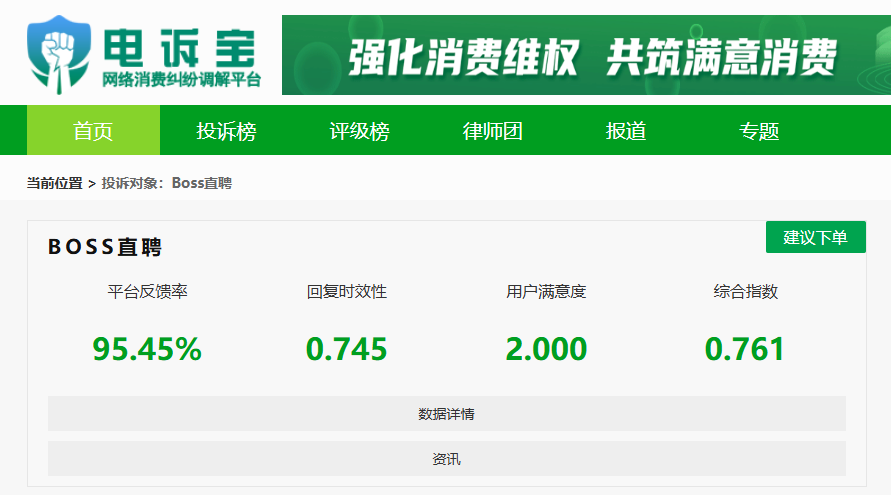Click the 用户满意度 label
The width and height of the screenshot is (891, 495).
546,292
